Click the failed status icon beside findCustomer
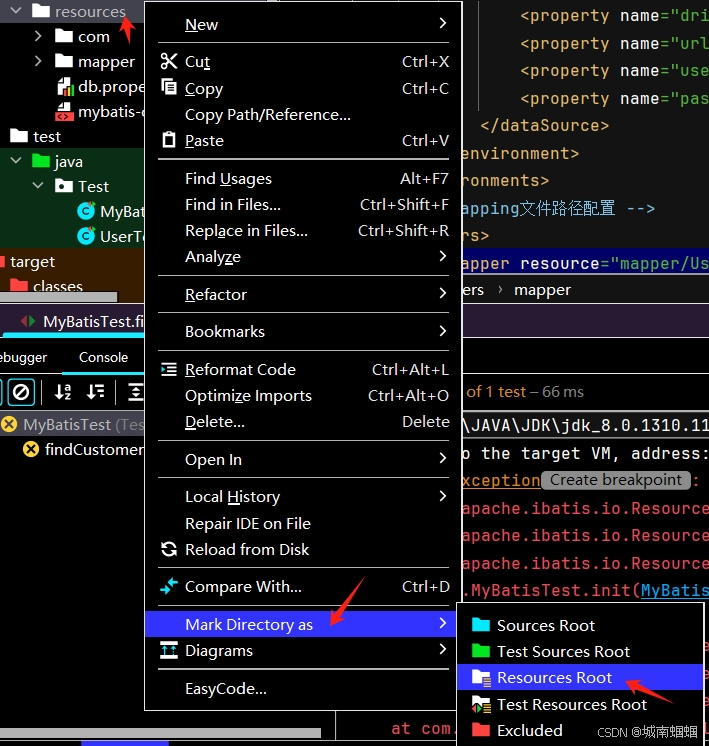The image size is (709, 746). (x=31, y=449)
